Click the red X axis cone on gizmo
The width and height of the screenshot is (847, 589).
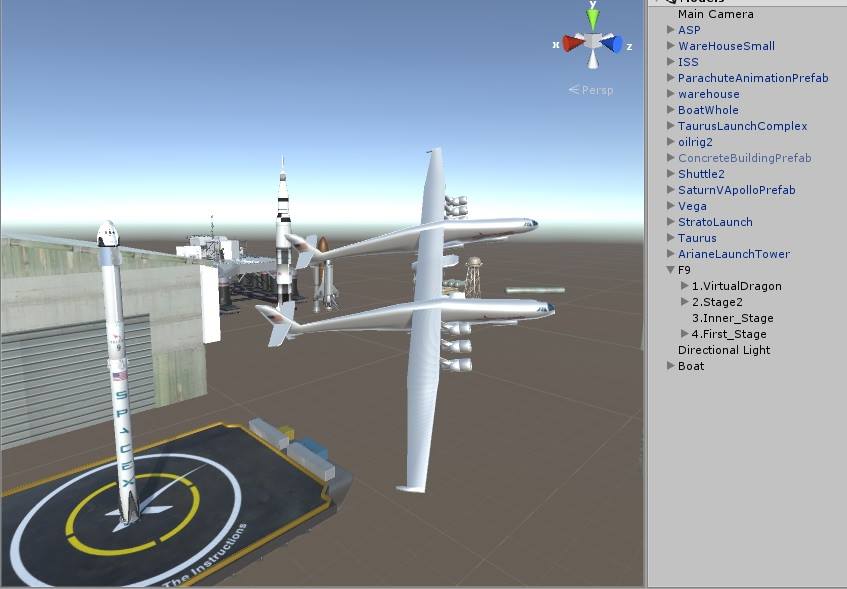pos(572,43)
